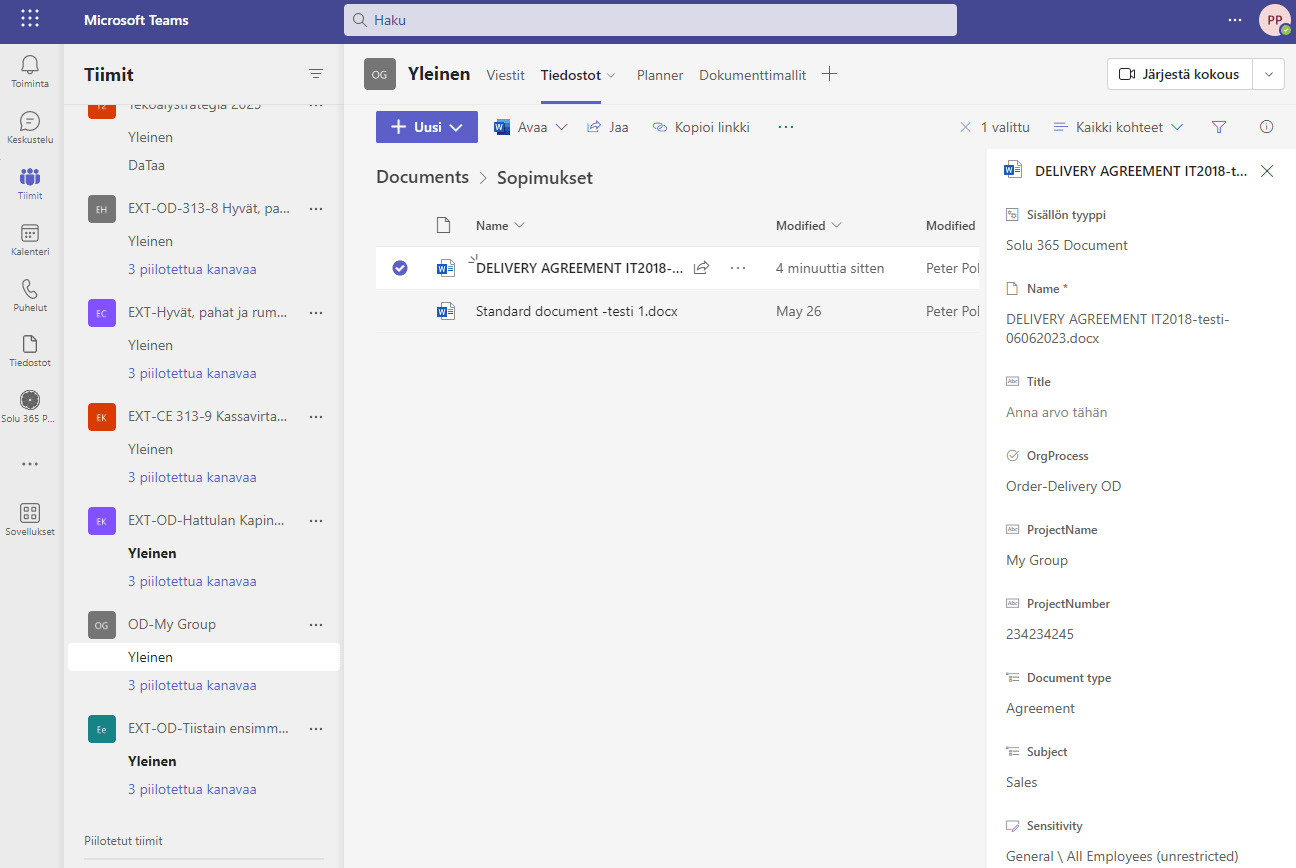Add a new tab with plus icon

coord(829,74)
